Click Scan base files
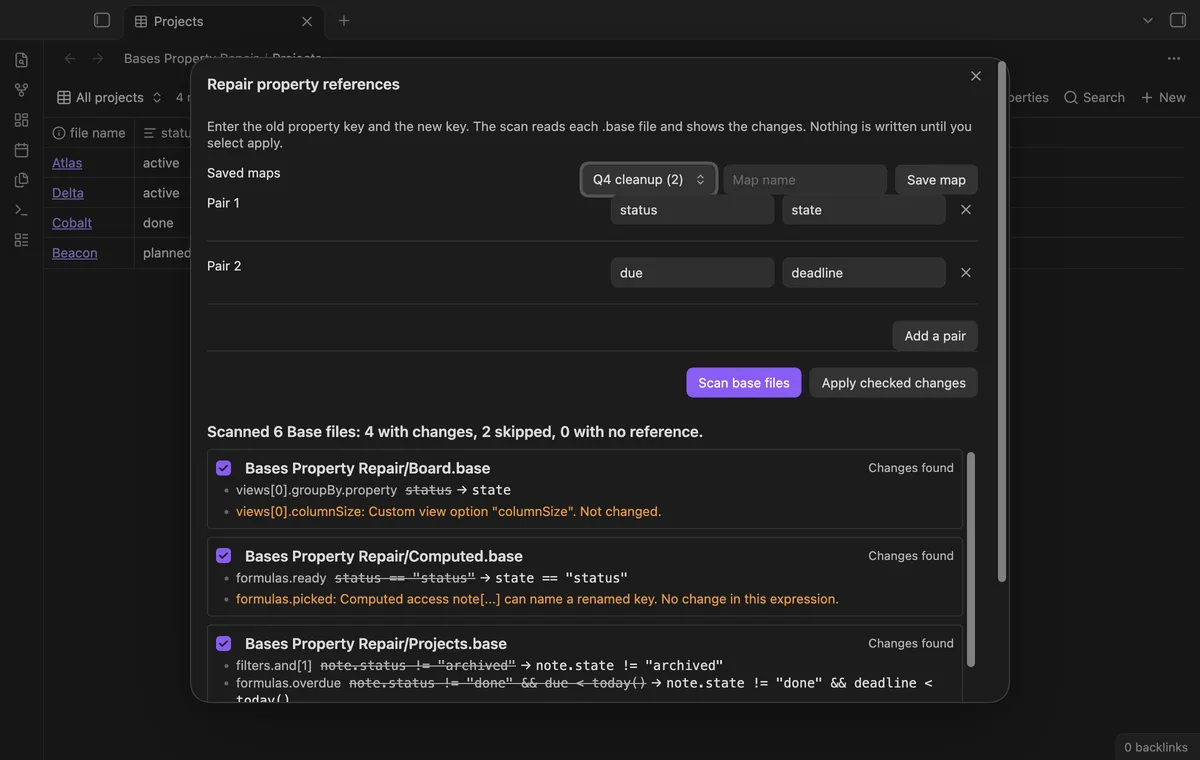This screenshot has height=760, width=1200. point(744,383)
